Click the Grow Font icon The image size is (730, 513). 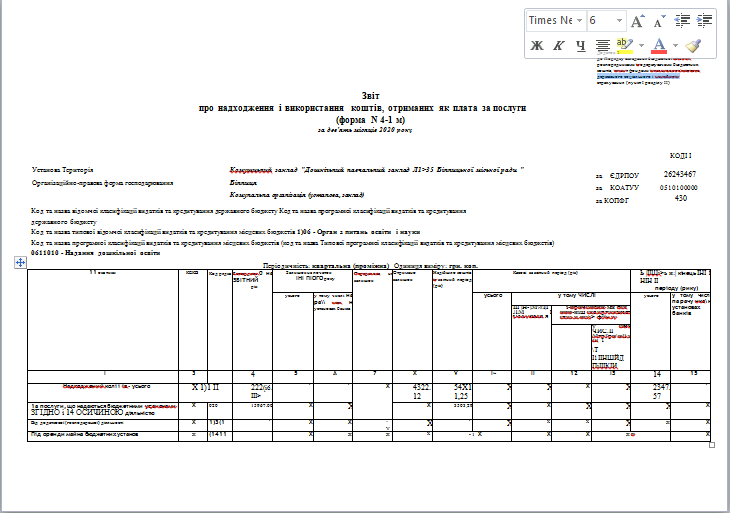636,21
